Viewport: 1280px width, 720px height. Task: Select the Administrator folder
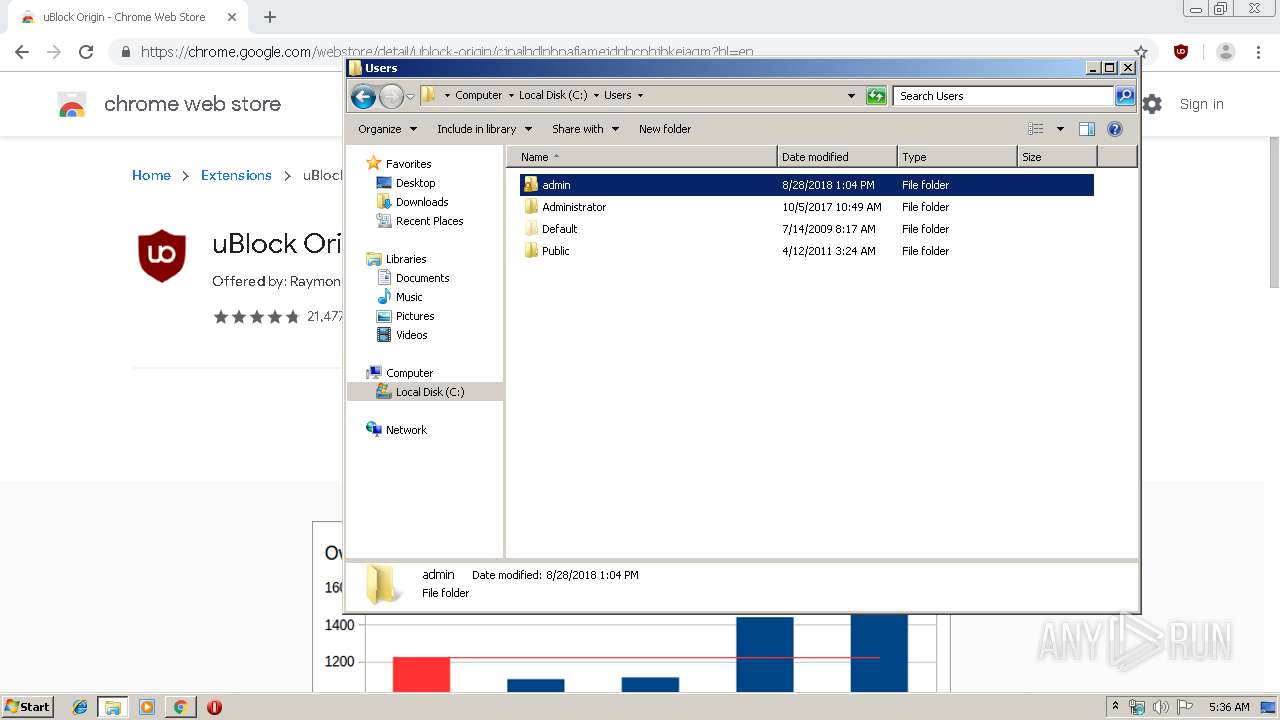point(565,207)
